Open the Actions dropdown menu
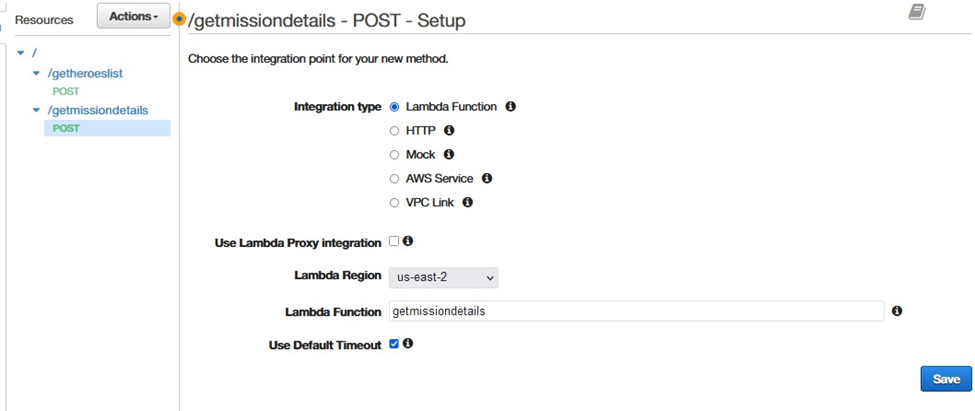The height and width of the screenshot is (411, 975). (133, 16)
